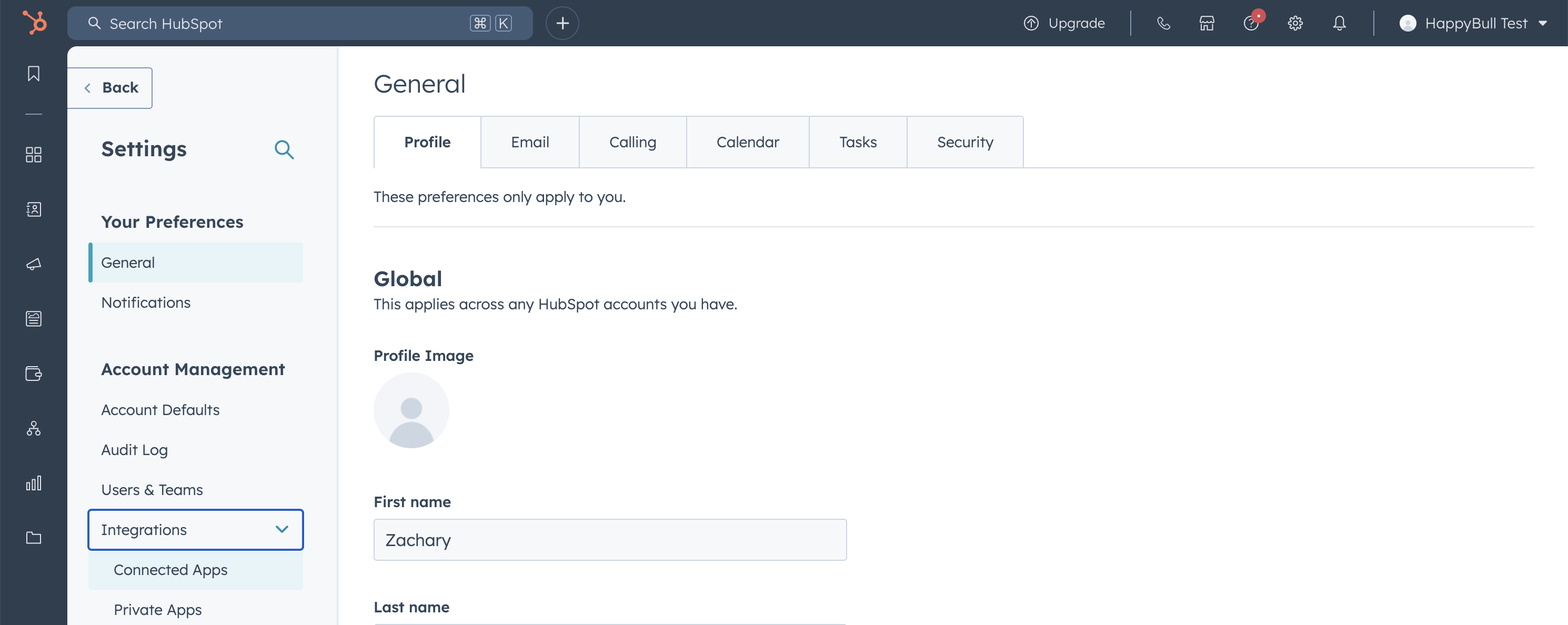Open the Workspaces grid icon
Viewport: 1568px width, 625px height.
34,155
